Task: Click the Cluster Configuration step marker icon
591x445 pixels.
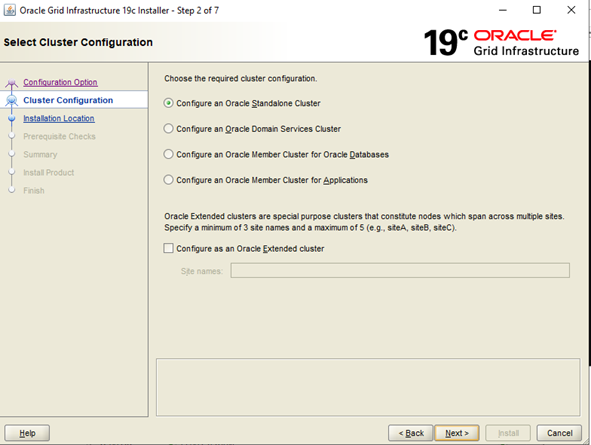Action: tap(12, 100)
